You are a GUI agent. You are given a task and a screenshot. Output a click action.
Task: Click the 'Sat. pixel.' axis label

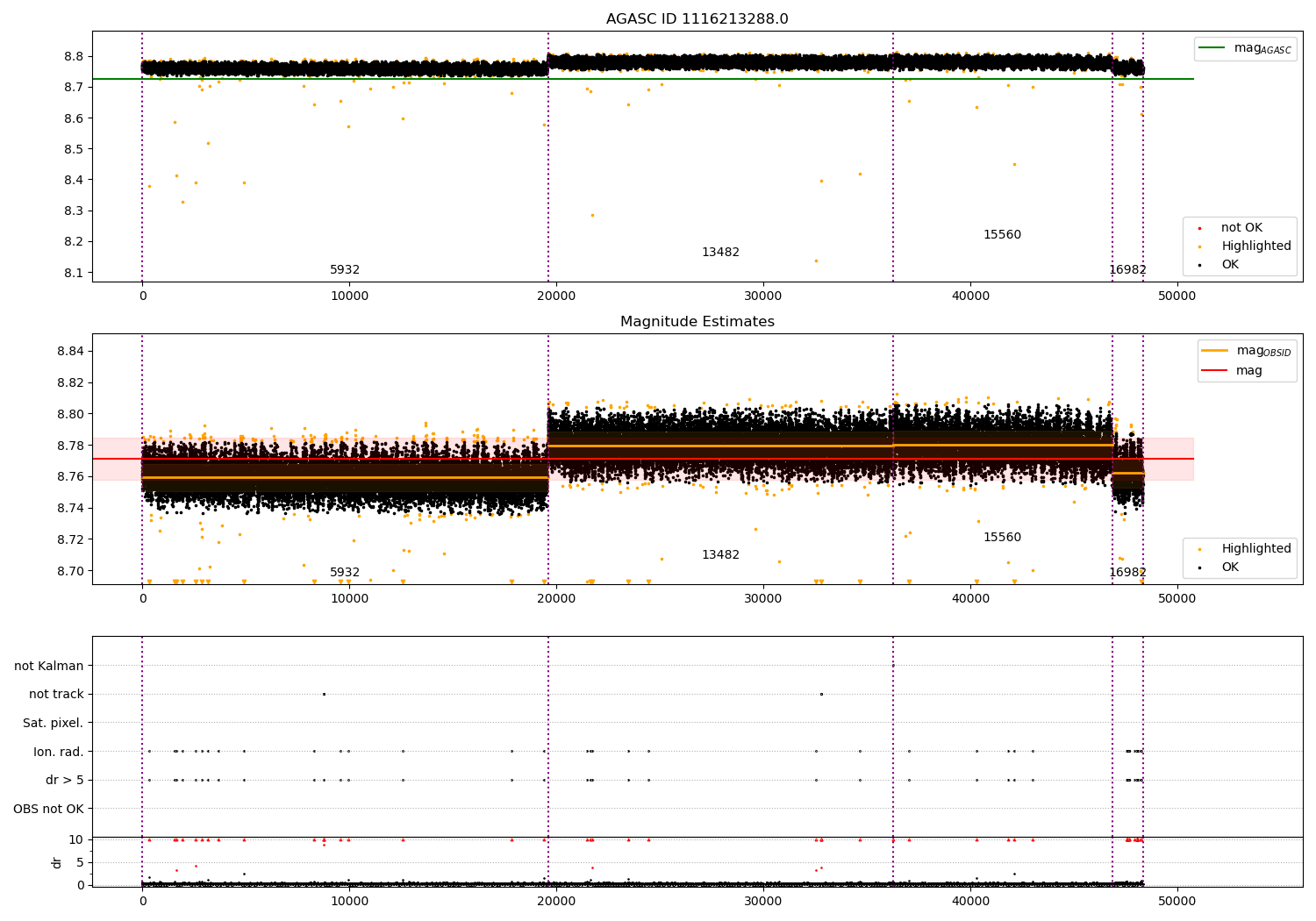pyautogui.click(x=54, y=724)
